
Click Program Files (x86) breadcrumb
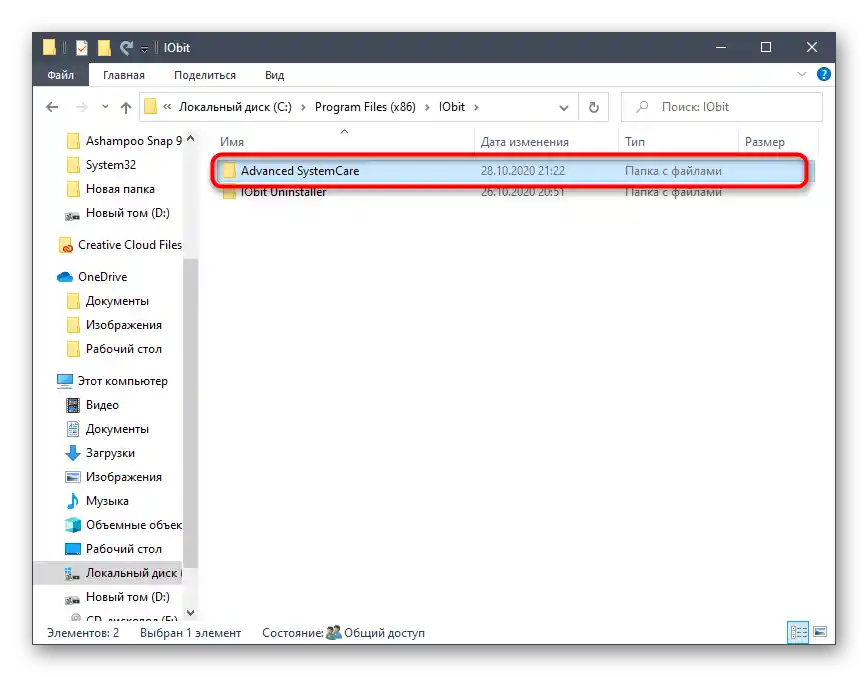[365, 107]
